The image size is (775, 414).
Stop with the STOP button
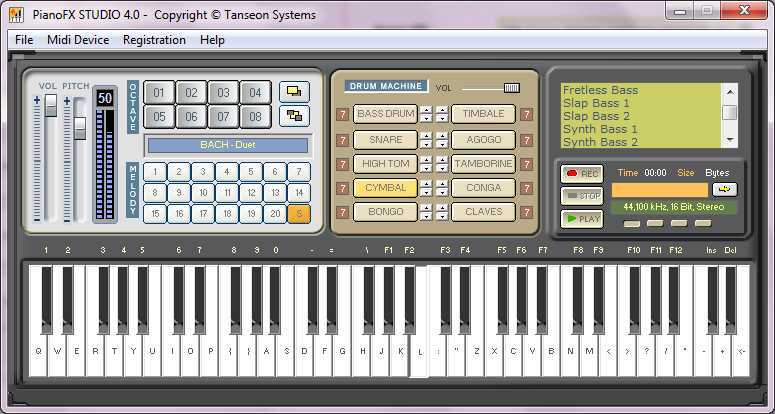[x=582, y=196]
